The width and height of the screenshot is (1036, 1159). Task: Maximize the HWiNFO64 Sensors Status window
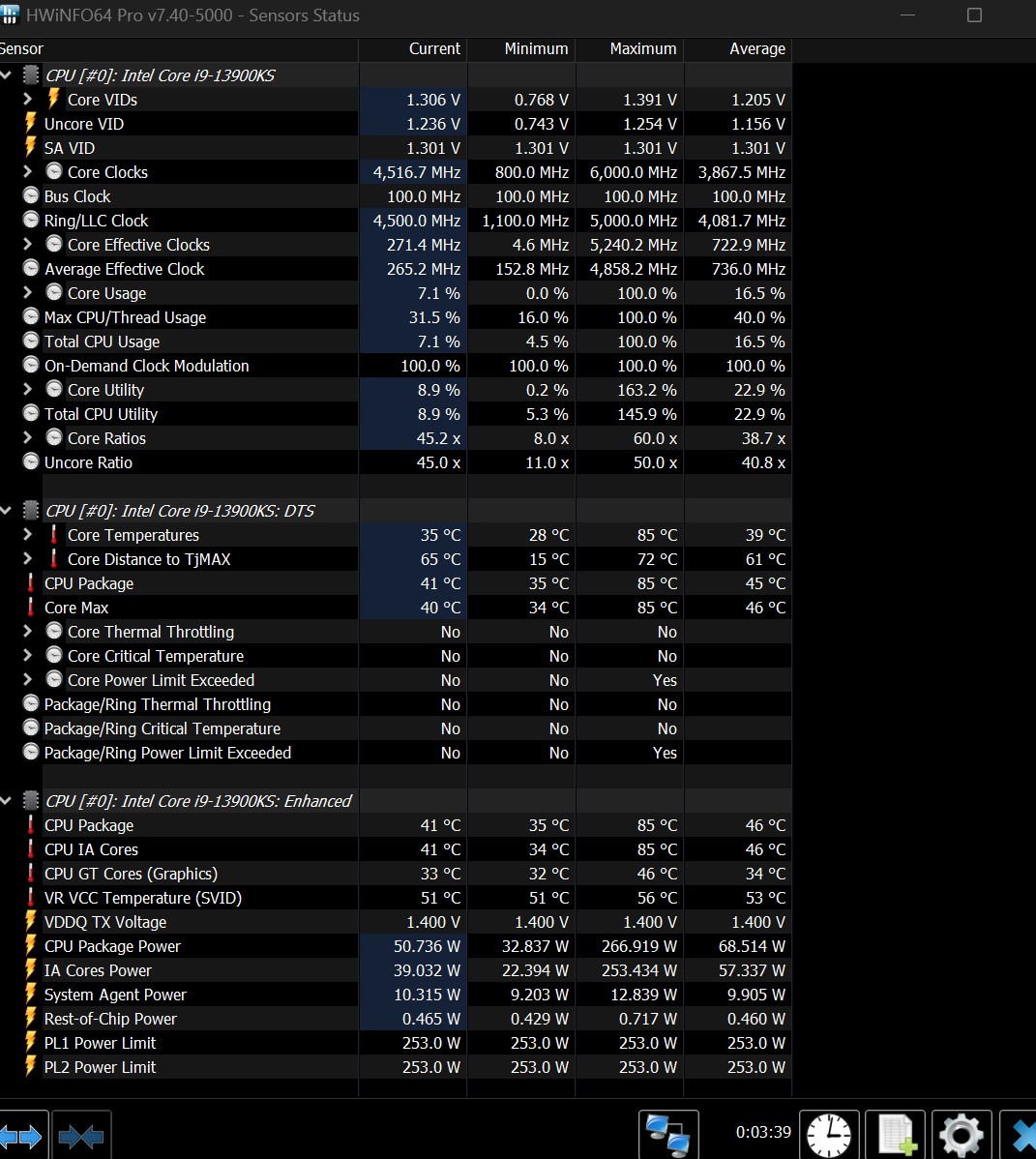[975, 15]
